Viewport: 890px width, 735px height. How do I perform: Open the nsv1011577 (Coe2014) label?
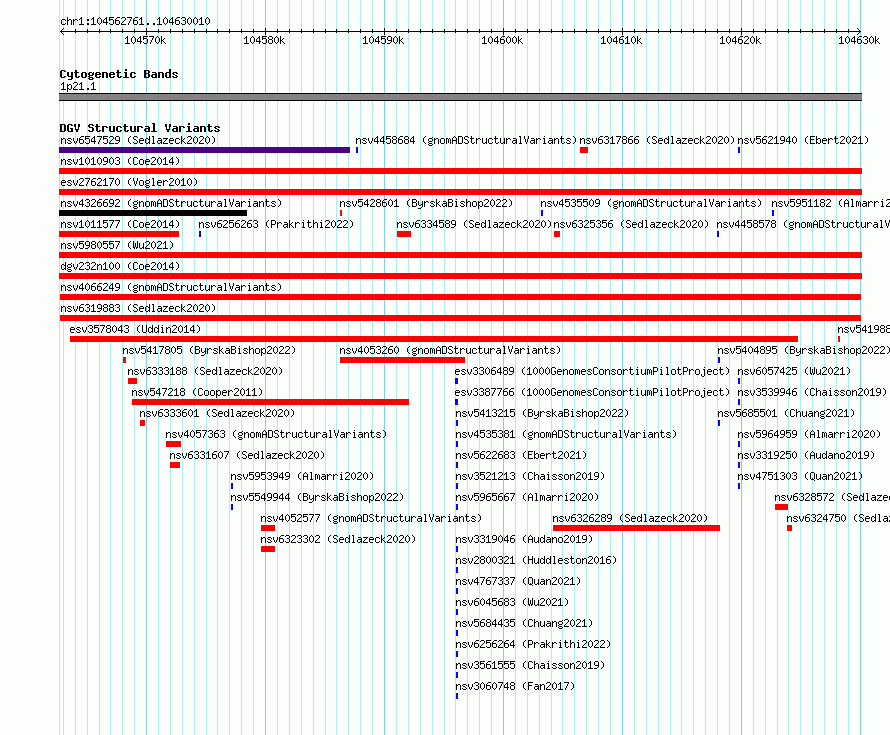[x=120, y=224]
